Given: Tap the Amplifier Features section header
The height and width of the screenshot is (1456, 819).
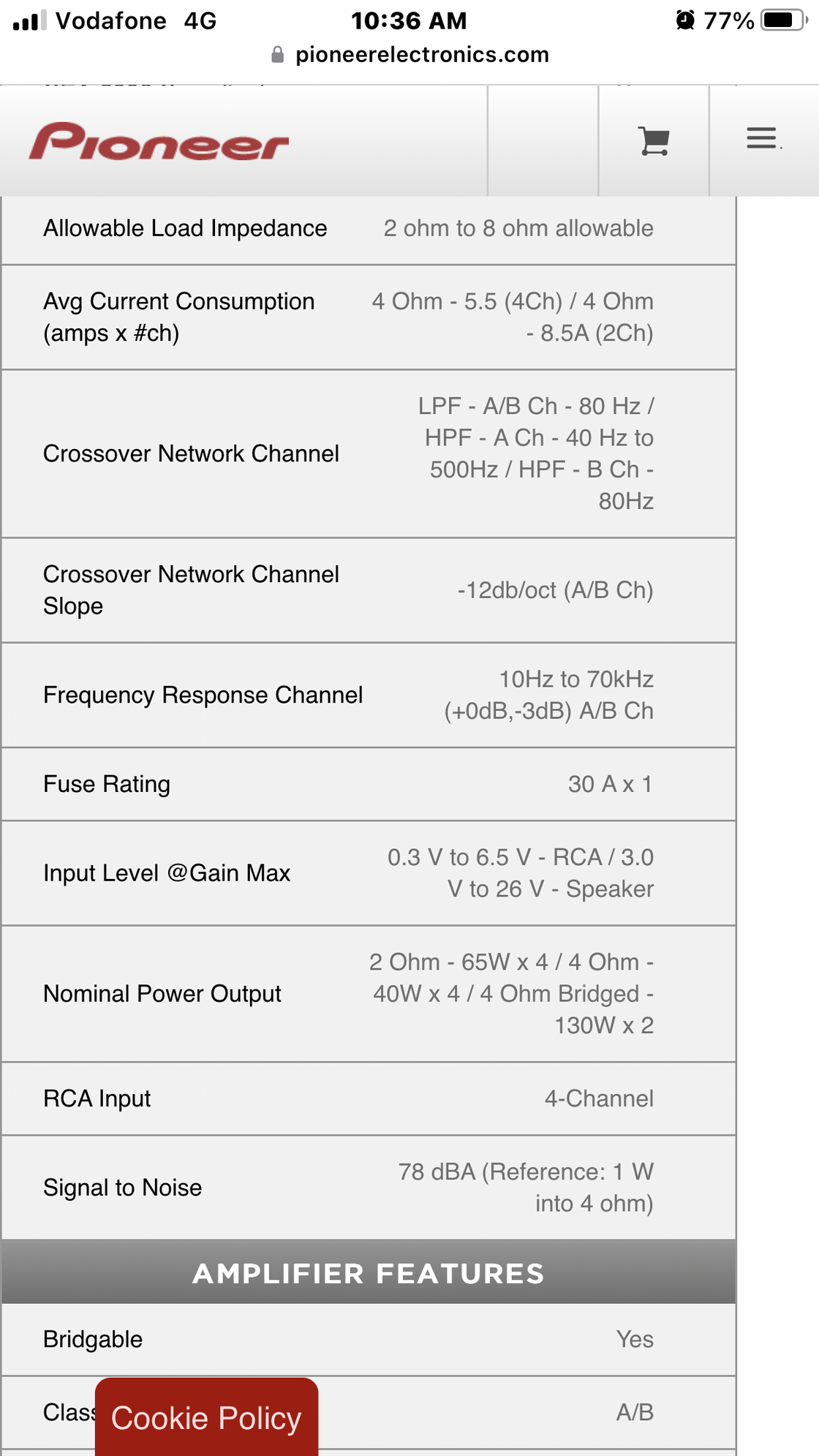Looking at the screenshot, I should [369, 1273].
